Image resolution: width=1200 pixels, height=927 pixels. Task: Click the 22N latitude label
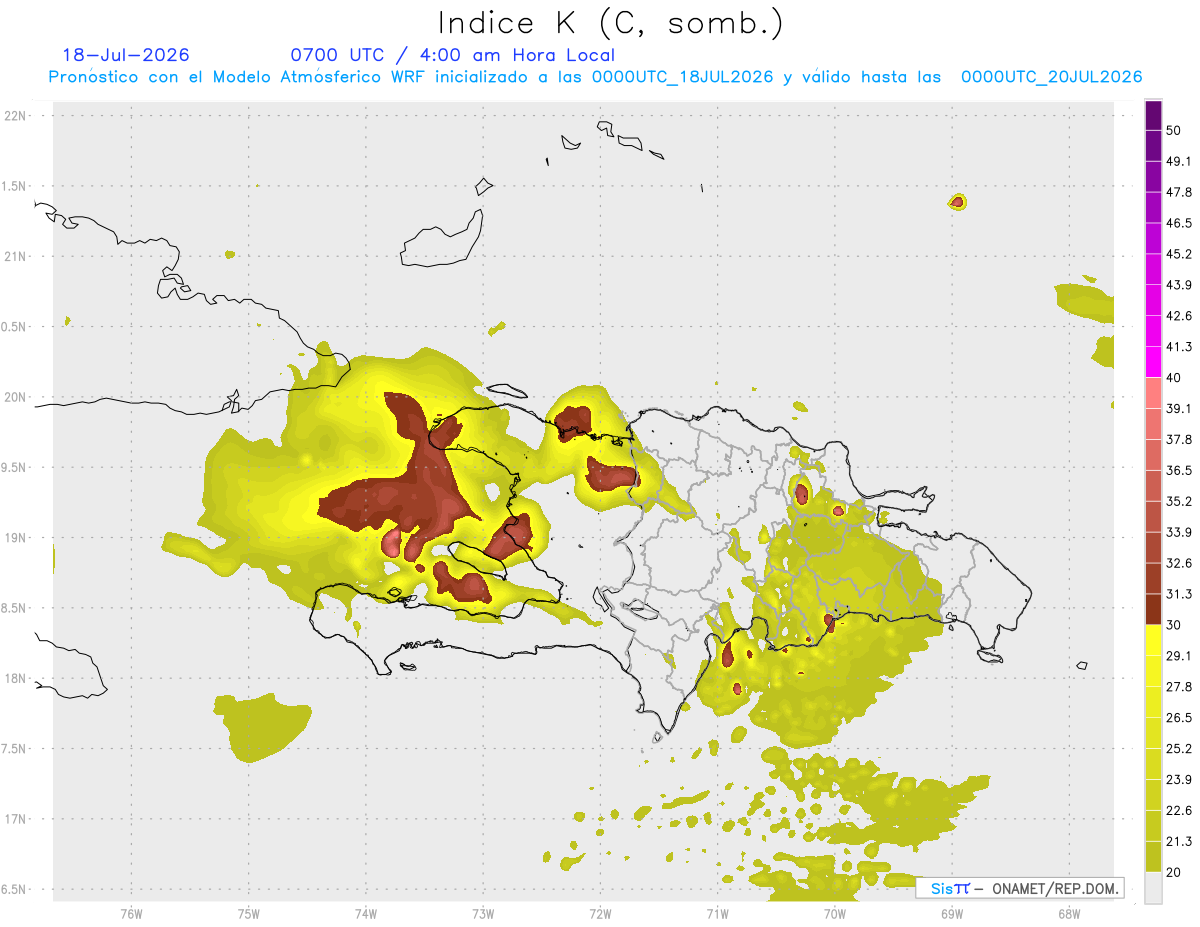[17, 116]
